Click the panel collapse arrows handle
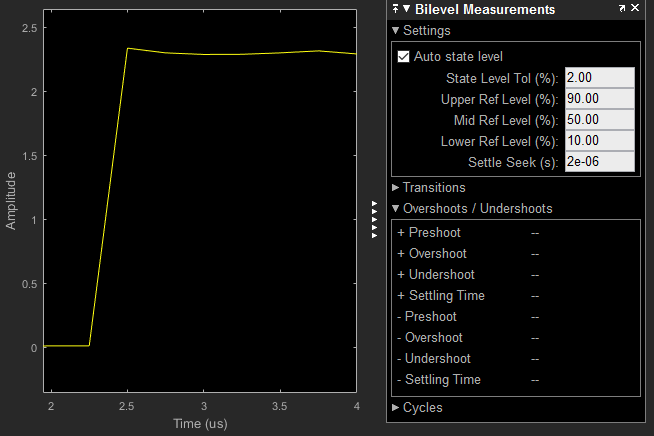Image resolution: width=654 pixels, height=436 pixels. coord(374,219)
